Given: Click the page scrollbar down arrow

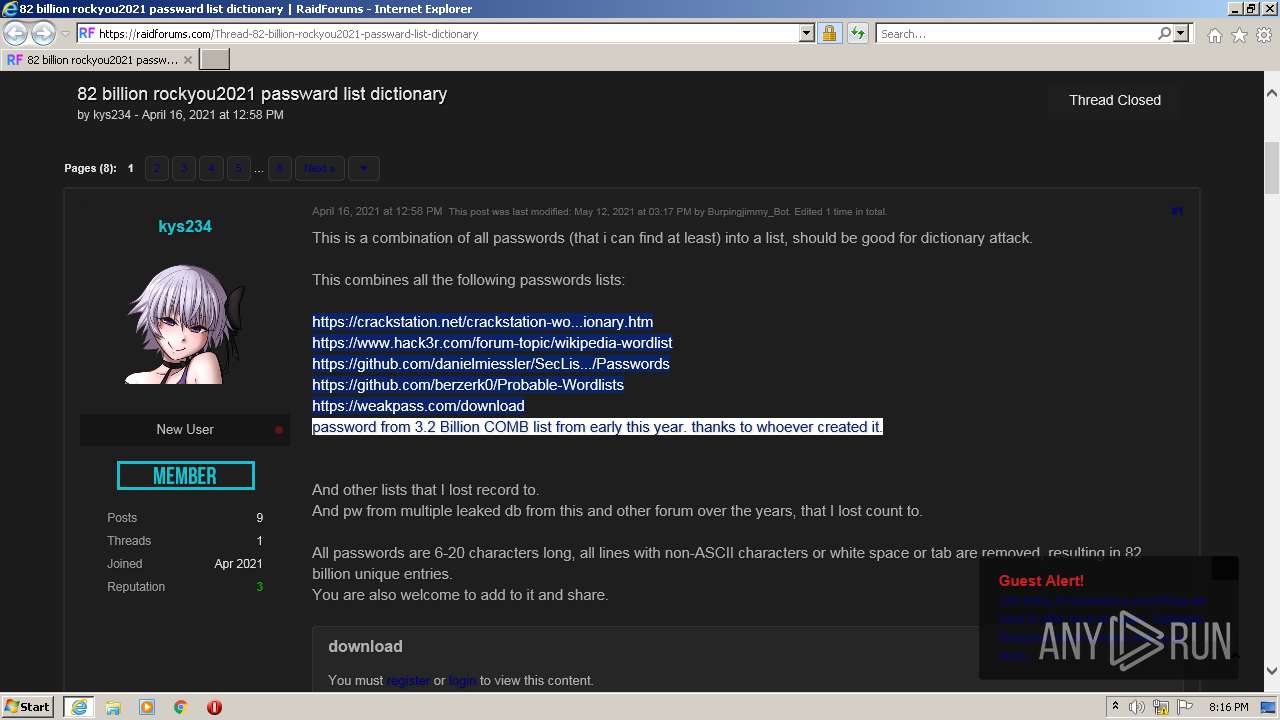Looking at the screenshot, I should (1272, 671).
